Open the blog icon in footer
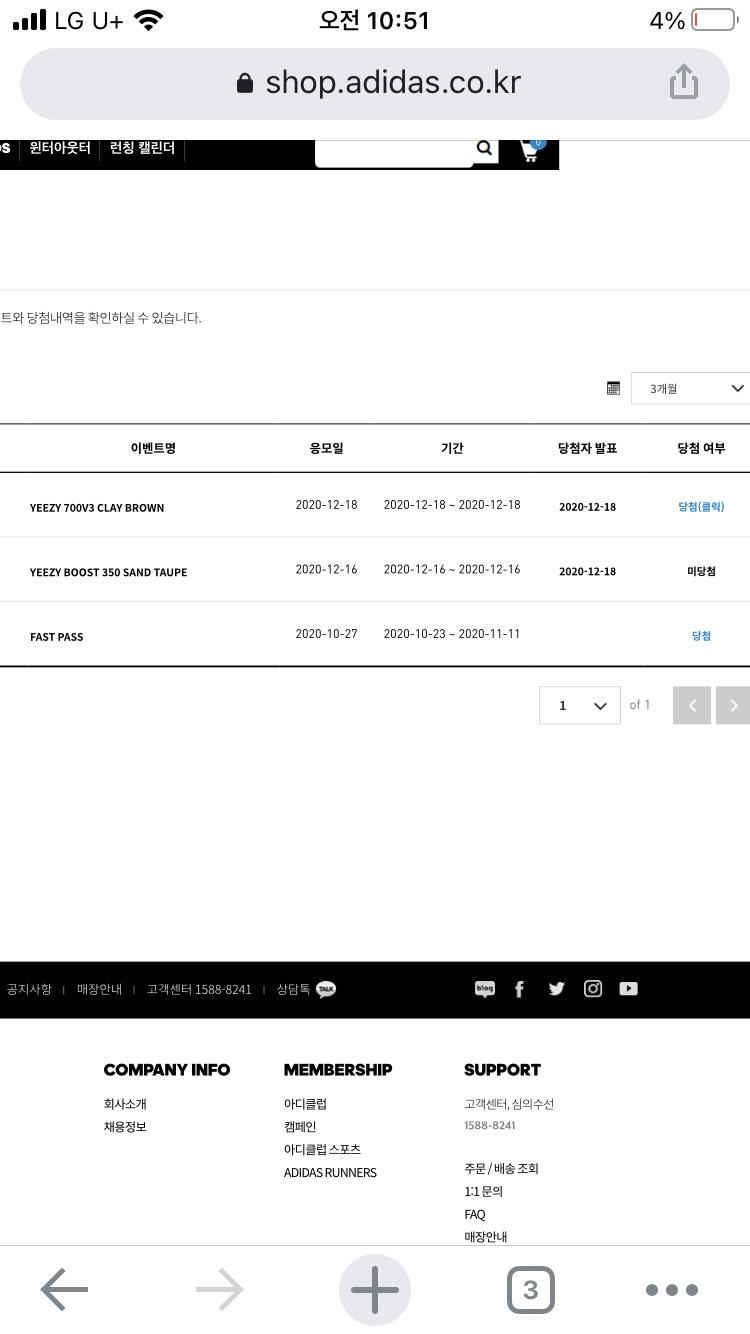 pyautogui.click(x=485, y=989)
